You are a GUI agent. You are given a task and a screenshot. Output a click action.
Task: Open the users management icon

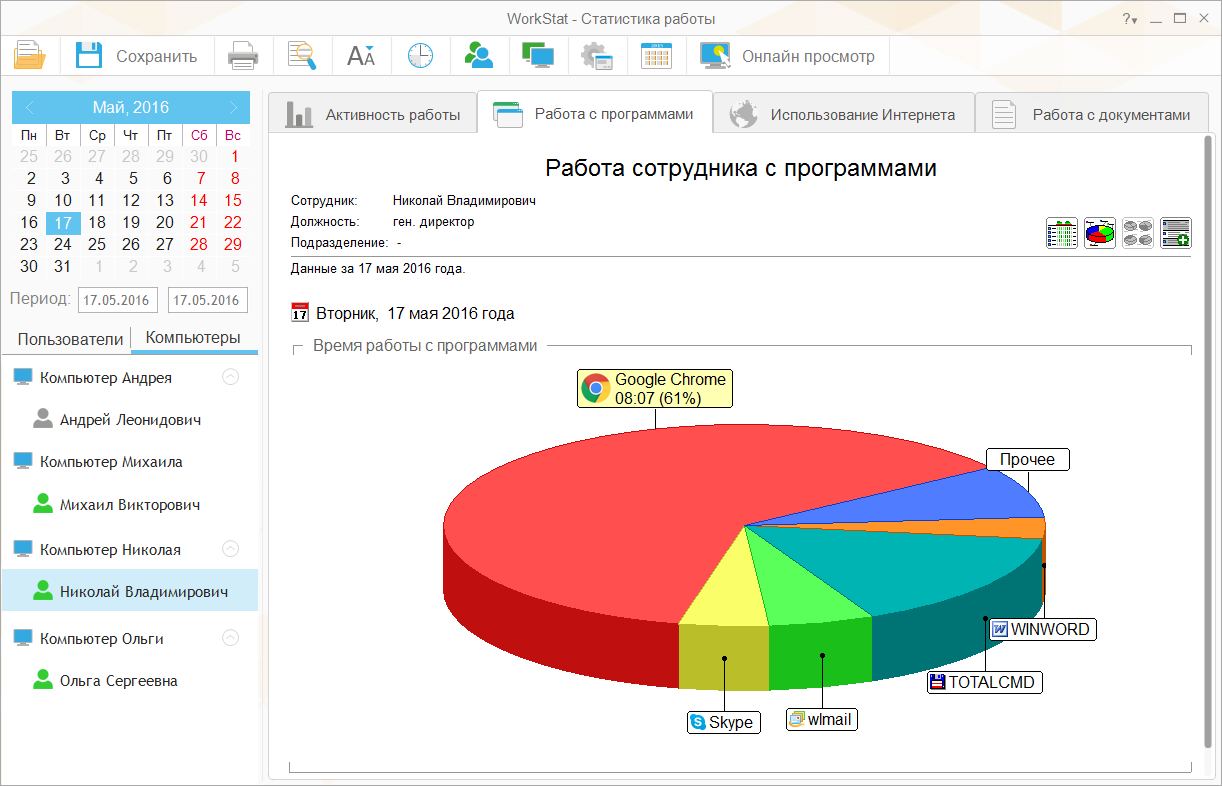480,56
